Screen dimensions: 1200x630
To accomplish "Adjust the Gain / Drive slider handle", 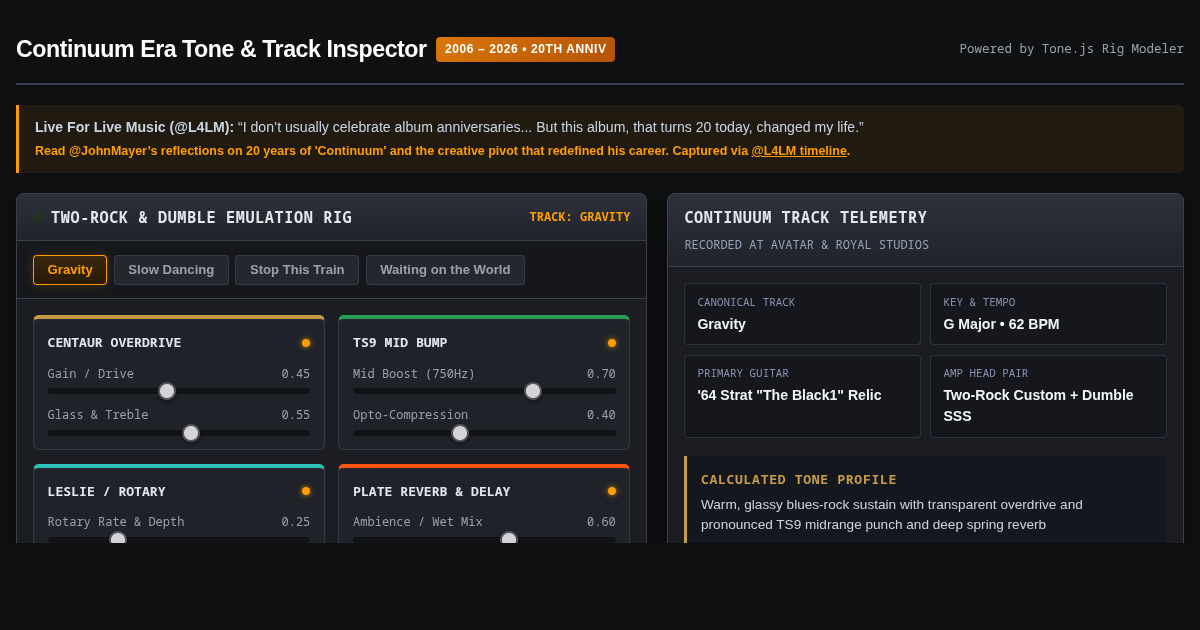I will click(167, 391).
